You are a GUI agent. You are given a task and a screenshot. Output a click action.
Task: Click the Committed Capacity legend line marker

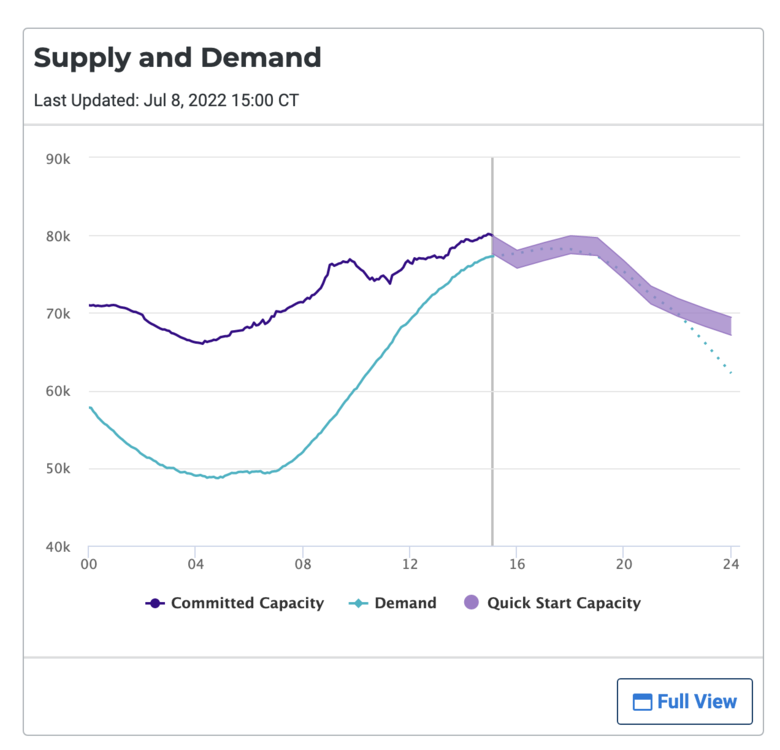click(x=155, y=603)
